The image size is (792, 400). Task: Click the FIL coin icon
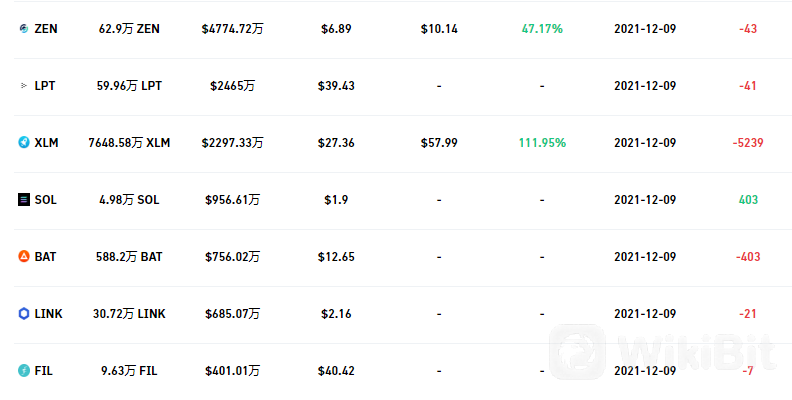tap(24, 371)
